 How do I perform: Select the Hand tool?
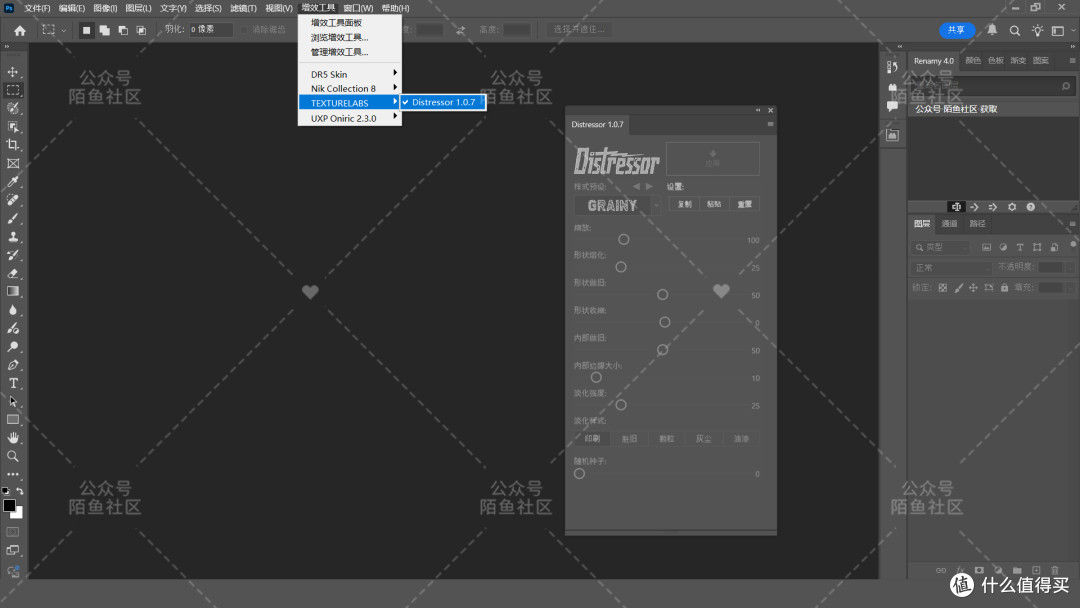pyautogui.click(x=12, y=438)
